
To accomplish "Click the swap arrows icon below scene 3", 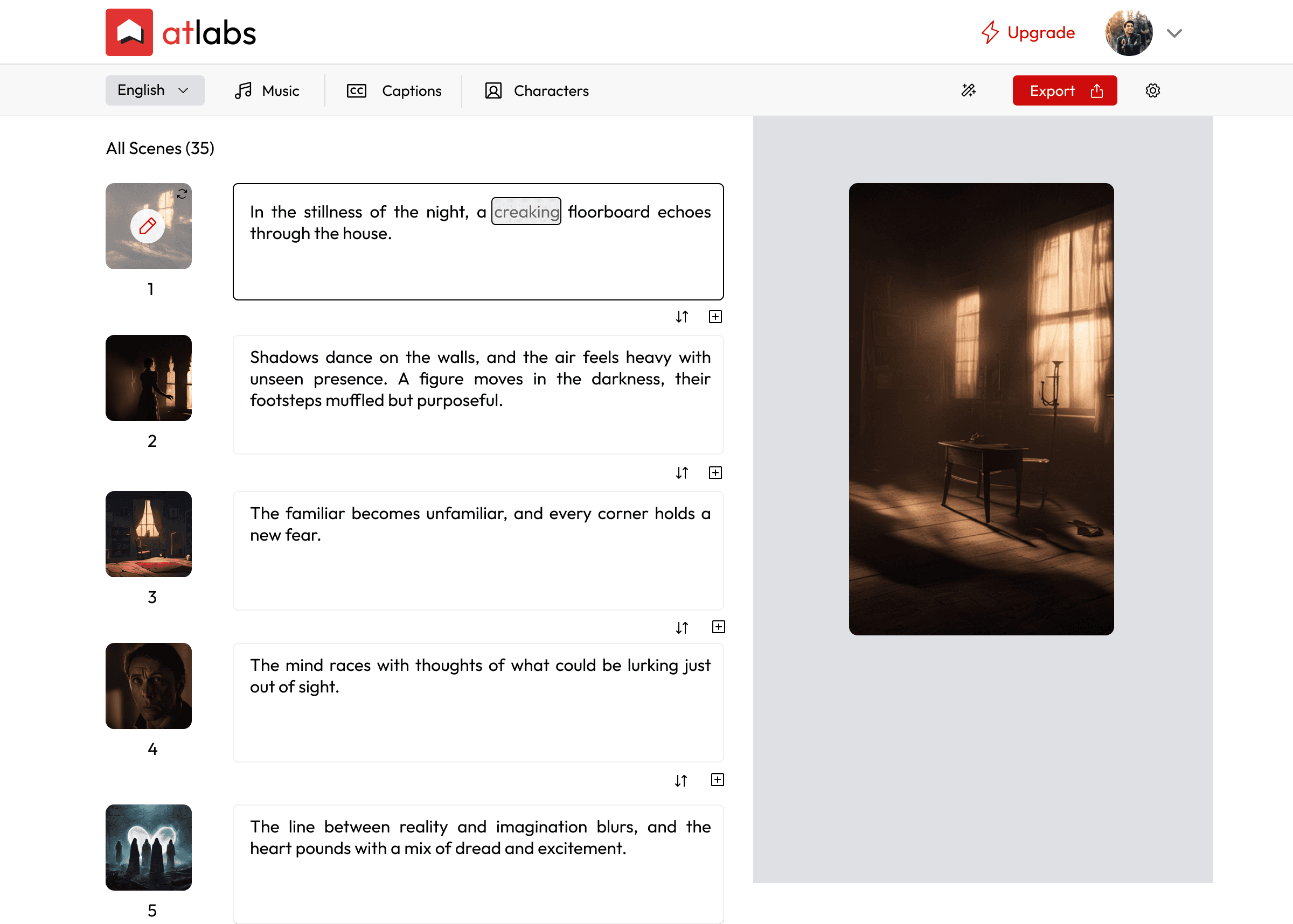I will point(682,627).
